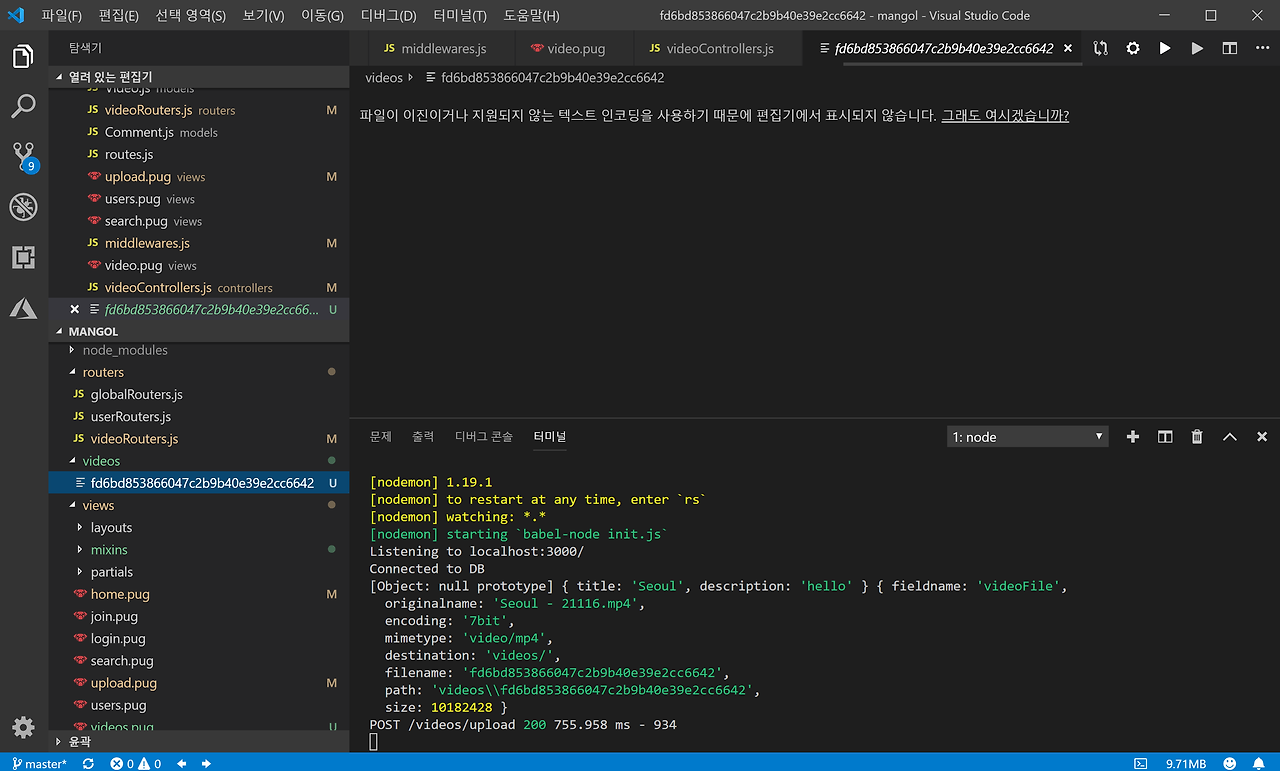Expand the layouts folder

(111, 528)
